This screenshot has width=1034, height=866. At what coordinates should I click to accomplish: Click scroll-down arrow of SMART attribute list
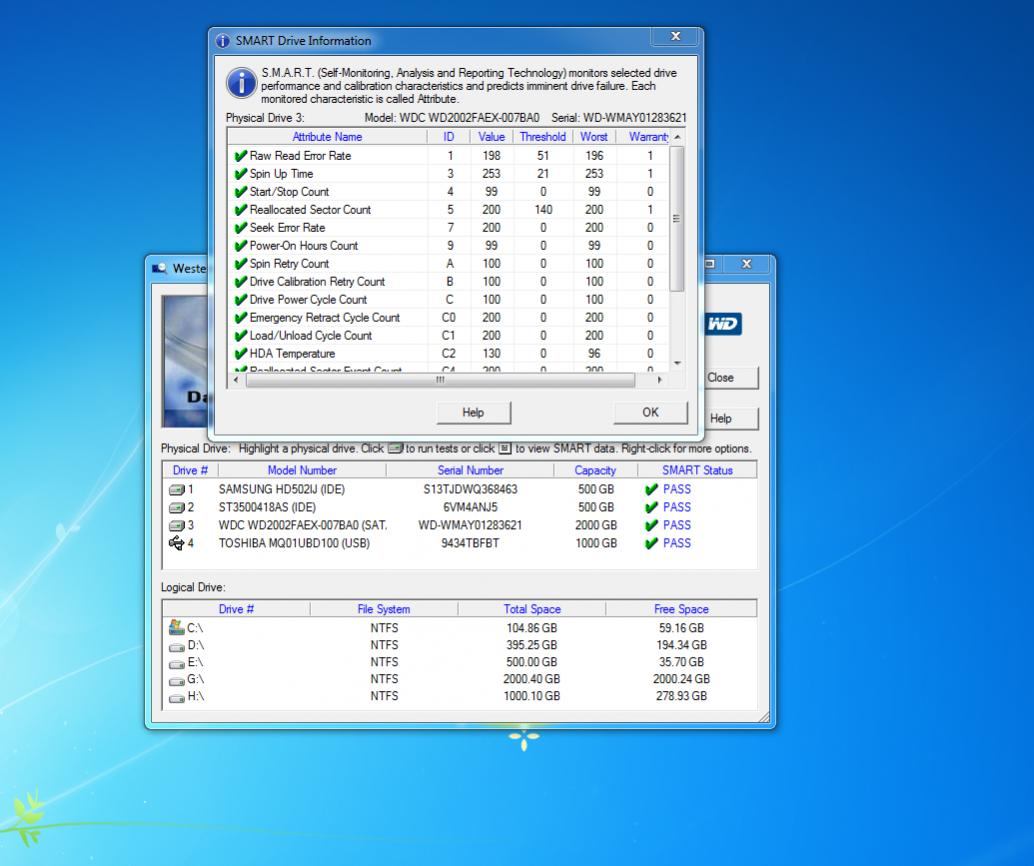[x=677, y=363]
